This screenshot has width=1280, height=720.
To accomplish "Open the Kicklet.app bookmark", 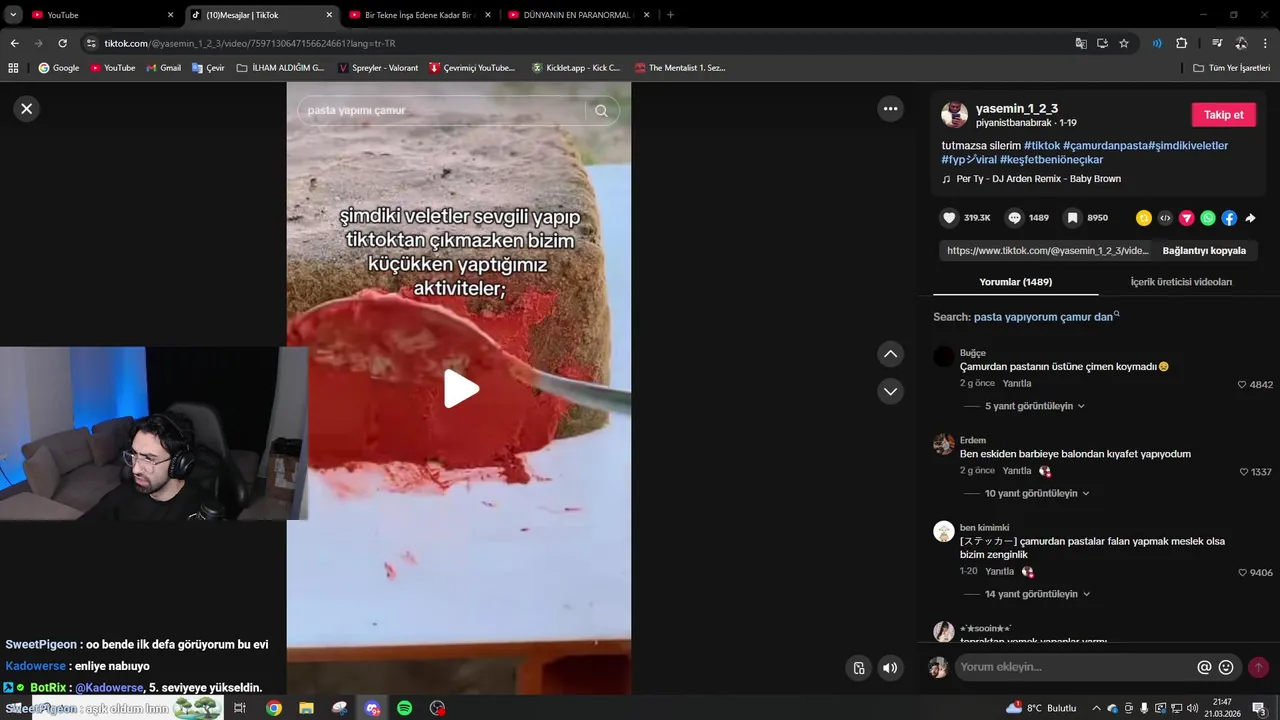I will 575,68.
